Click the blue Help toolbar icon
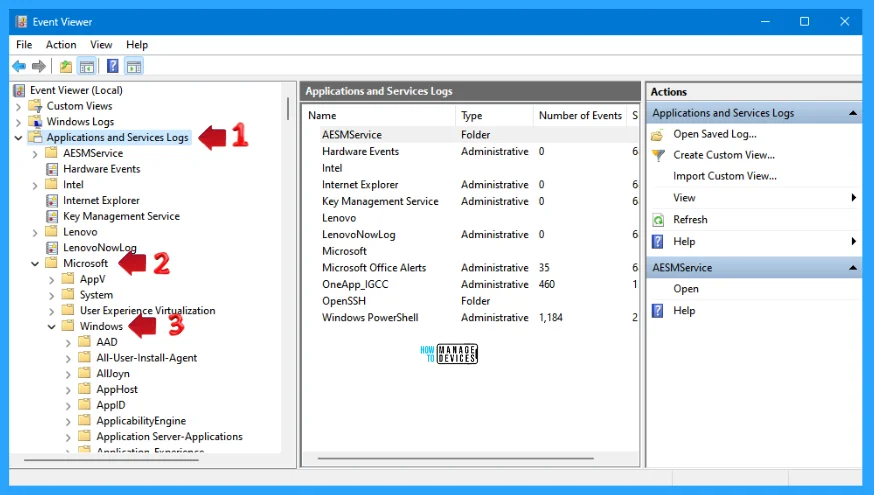Image resolution: width=874 pixels, height=495 pixels. (x=113, y=66)
